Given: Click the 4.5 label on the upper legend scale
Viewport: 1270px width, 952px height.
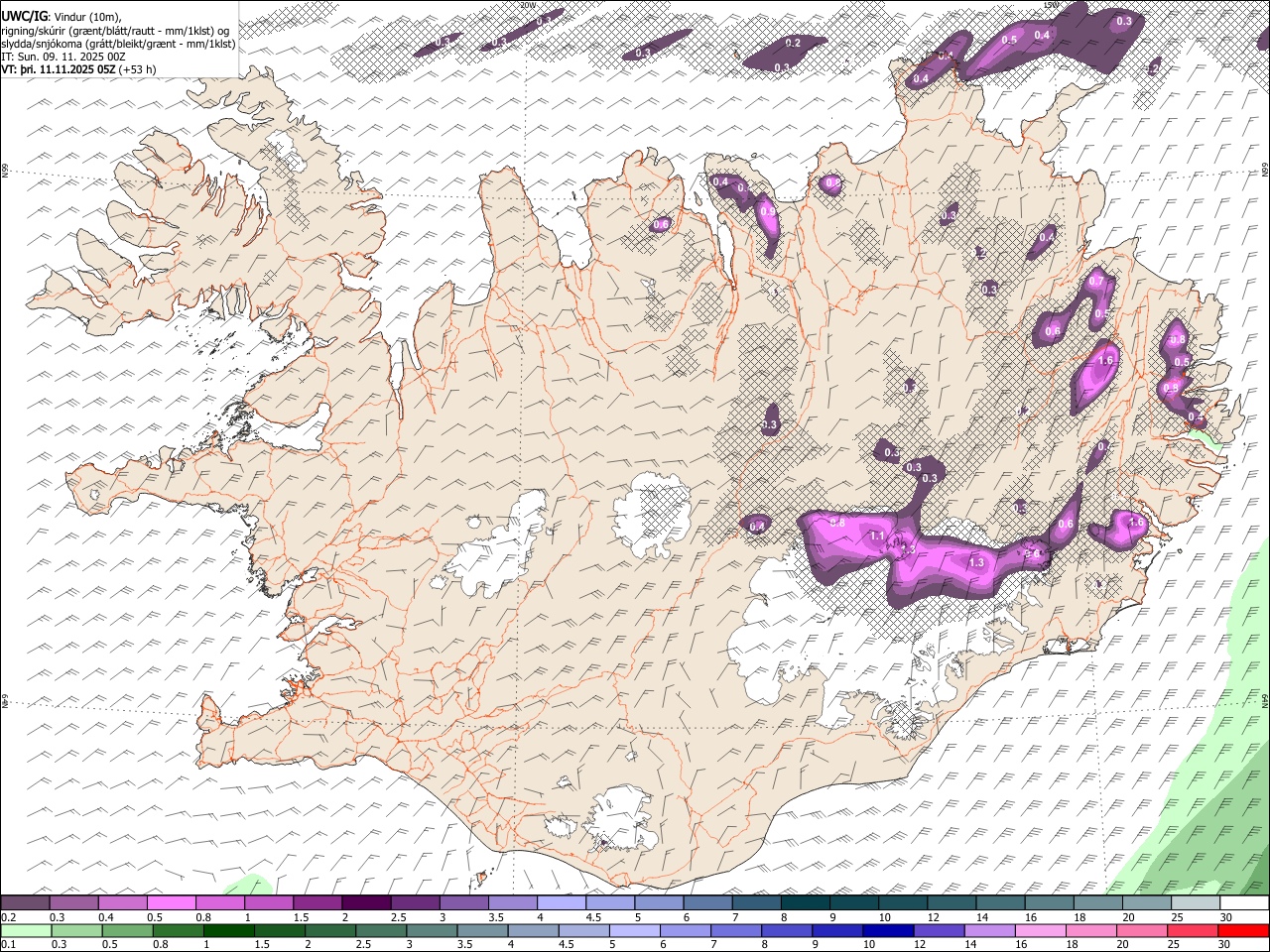Looking at the screenshot, I should point(592,916).
